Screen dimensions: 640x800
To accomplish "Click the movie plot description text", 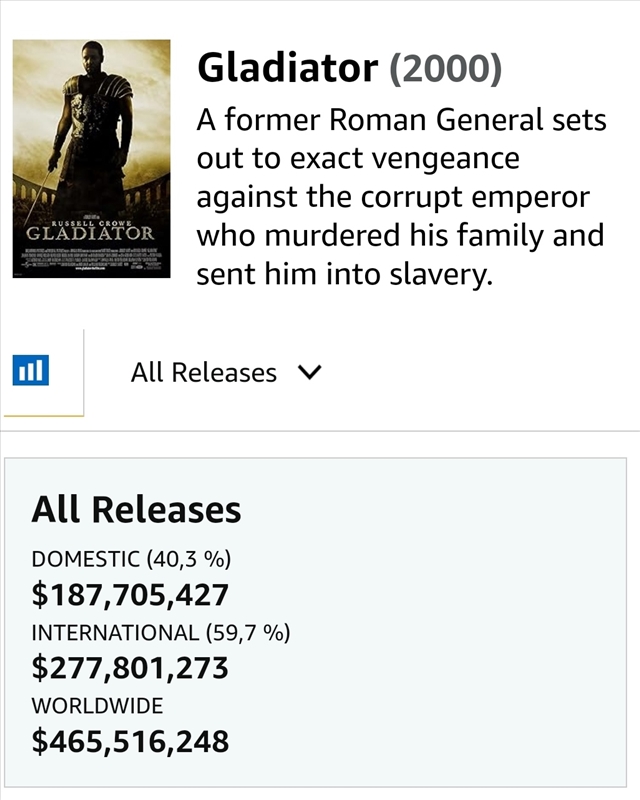I will tap(401, 198).
